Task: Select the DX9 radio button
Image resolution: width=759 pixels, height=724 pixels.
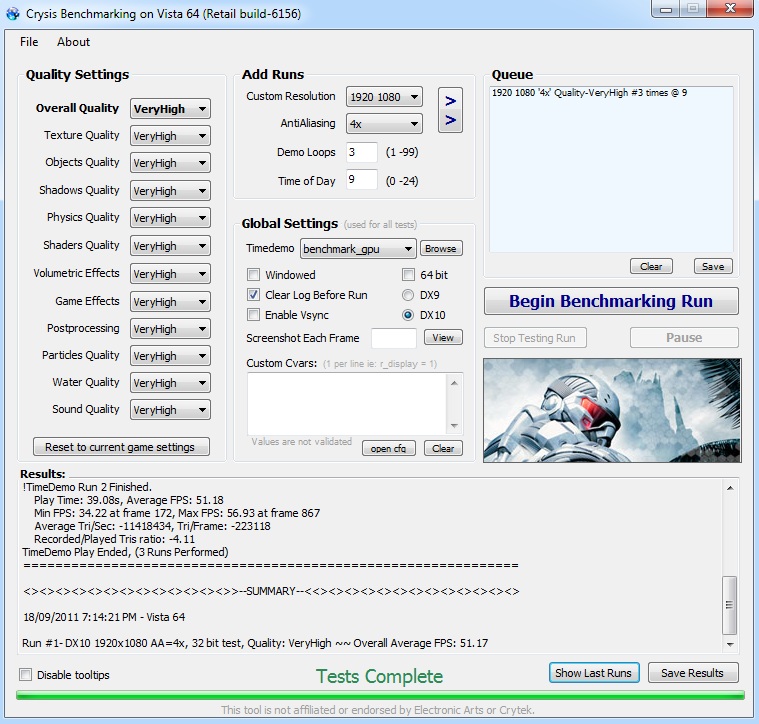Action: 408,295
